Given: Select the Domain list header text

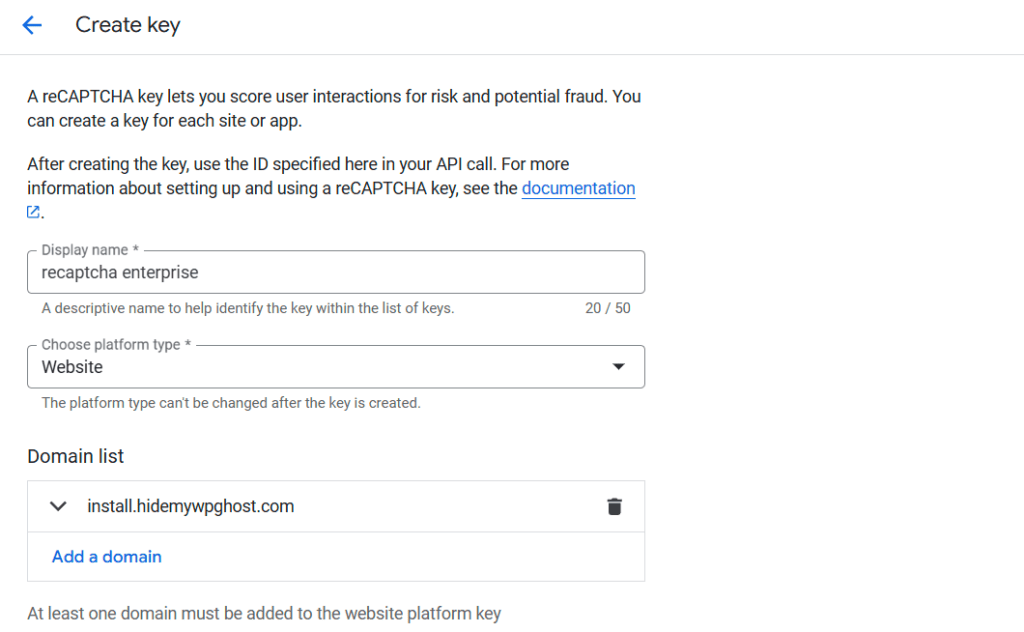Looking at the screenshot, I should 75,456.
